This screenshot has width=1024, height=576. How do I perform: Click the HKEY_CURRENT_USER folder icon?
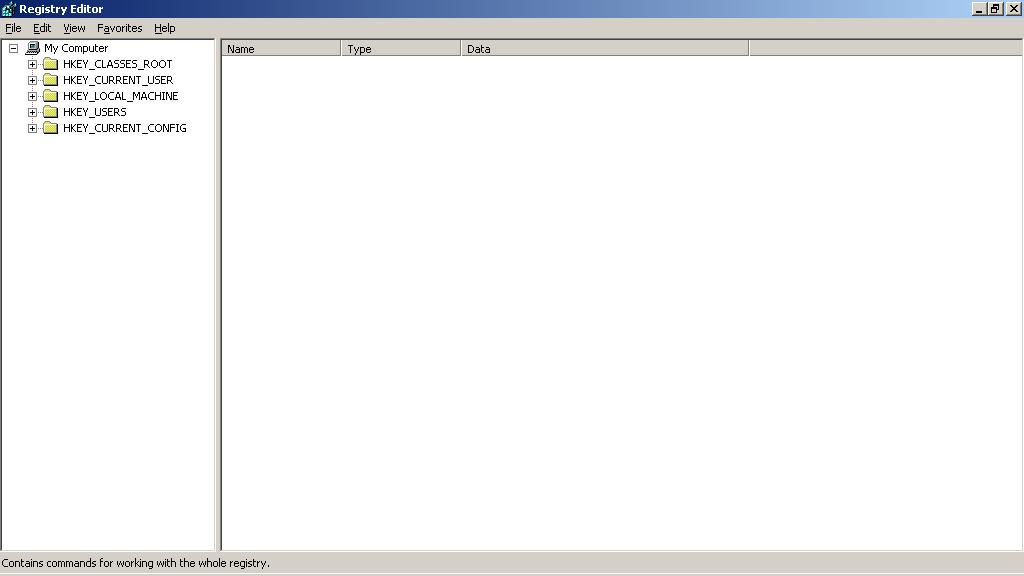[x=50, y=80]
